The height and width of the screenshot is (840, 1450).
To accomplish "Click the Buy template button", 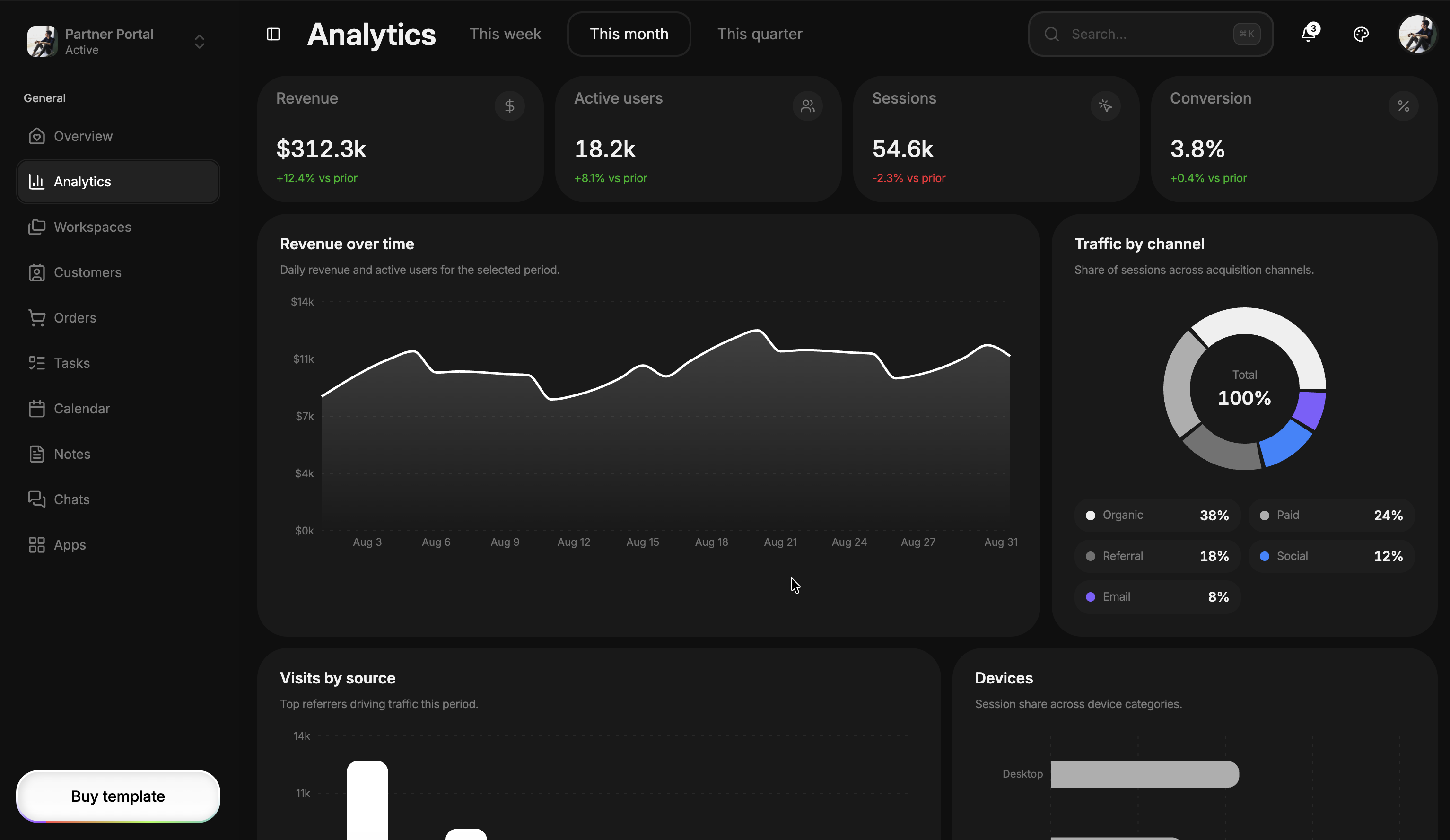I will click(118, 796).
